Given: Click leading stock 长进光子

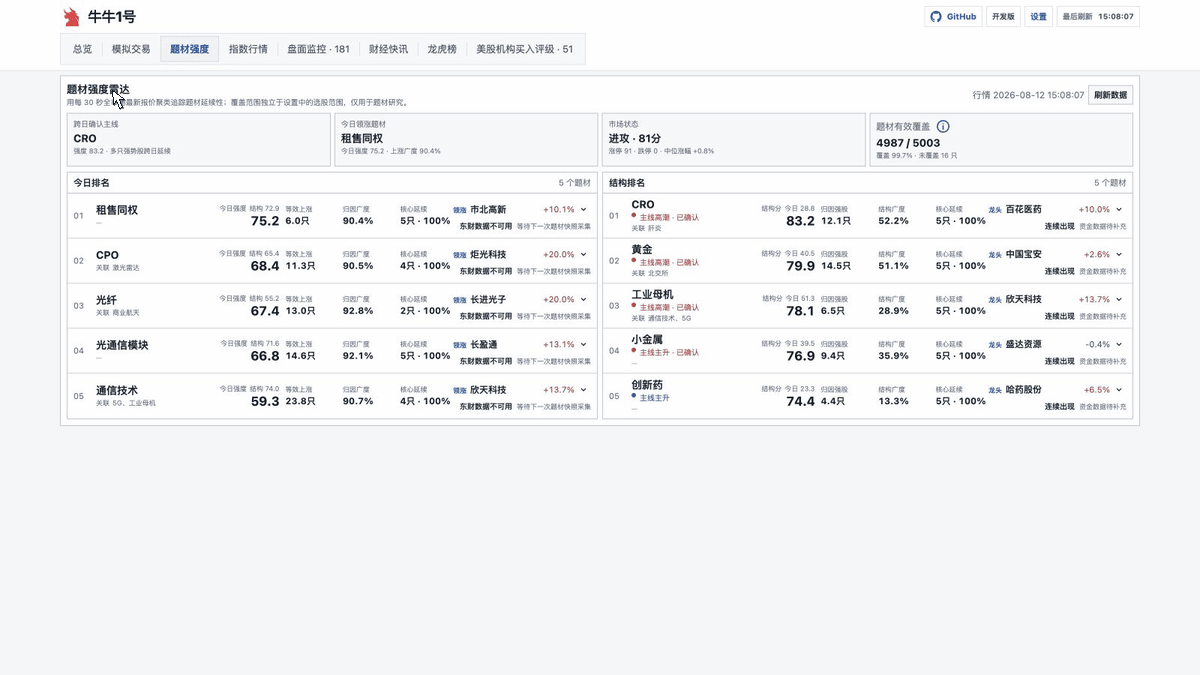Looking at the screenshot, I should (x=488, y=300).
